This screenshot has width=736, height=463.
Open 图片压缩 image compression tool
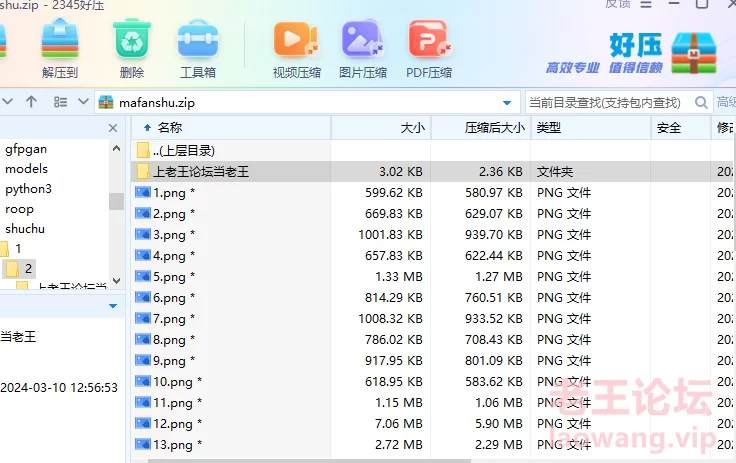[363, 49]
